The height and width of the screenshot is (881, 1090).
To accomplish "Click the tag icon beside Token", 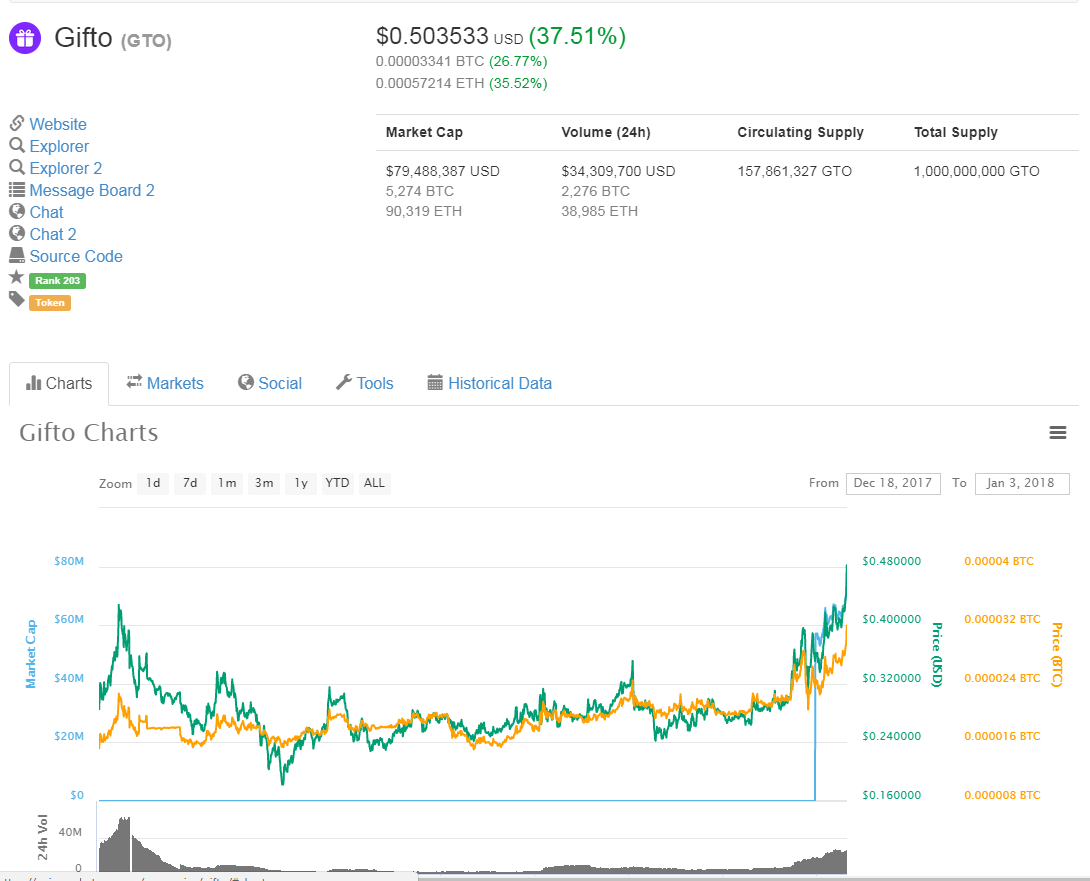I will coord(17,300).
